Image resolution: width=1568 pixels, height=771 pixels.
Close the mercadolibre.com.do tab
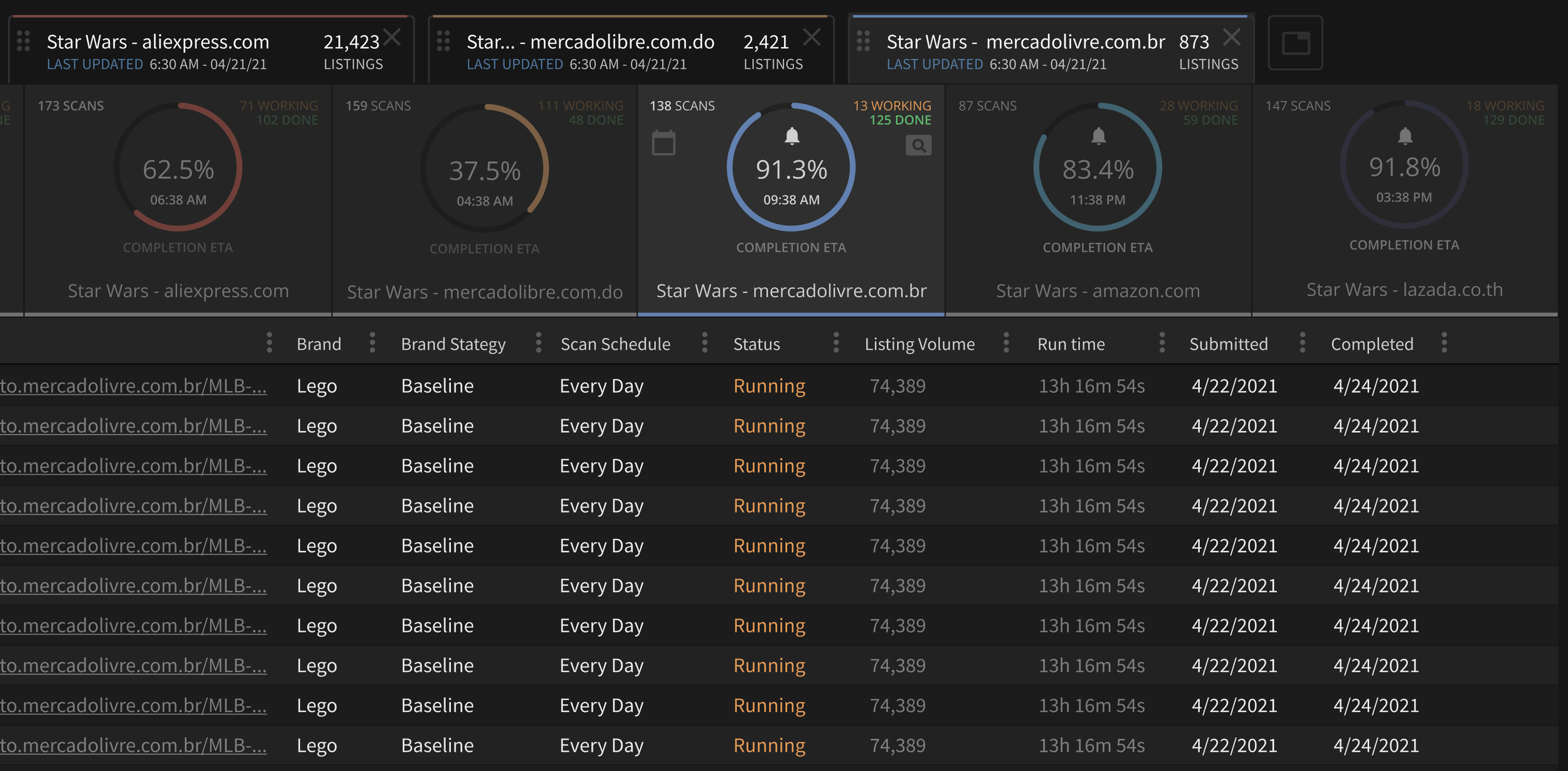pos(812,38)
